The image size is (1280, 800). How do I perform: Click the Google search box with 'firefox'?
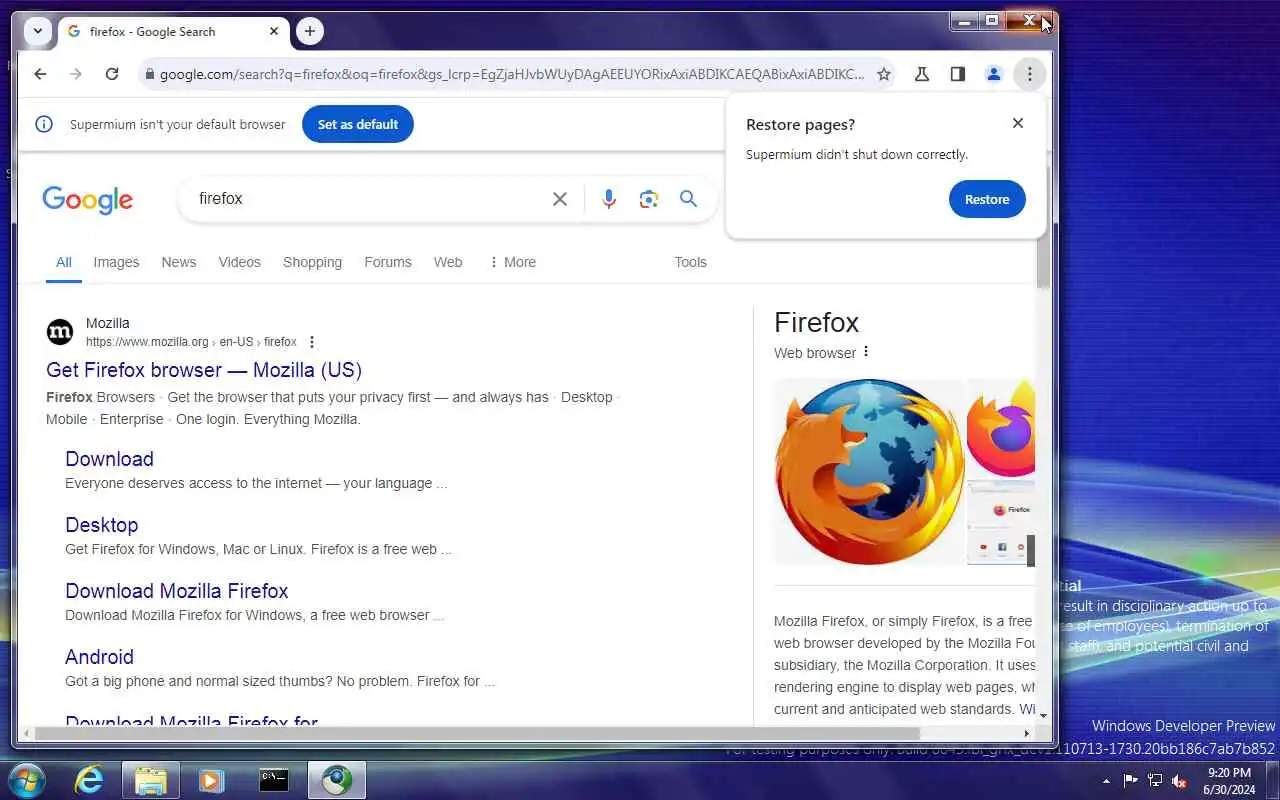coord(370,199)
